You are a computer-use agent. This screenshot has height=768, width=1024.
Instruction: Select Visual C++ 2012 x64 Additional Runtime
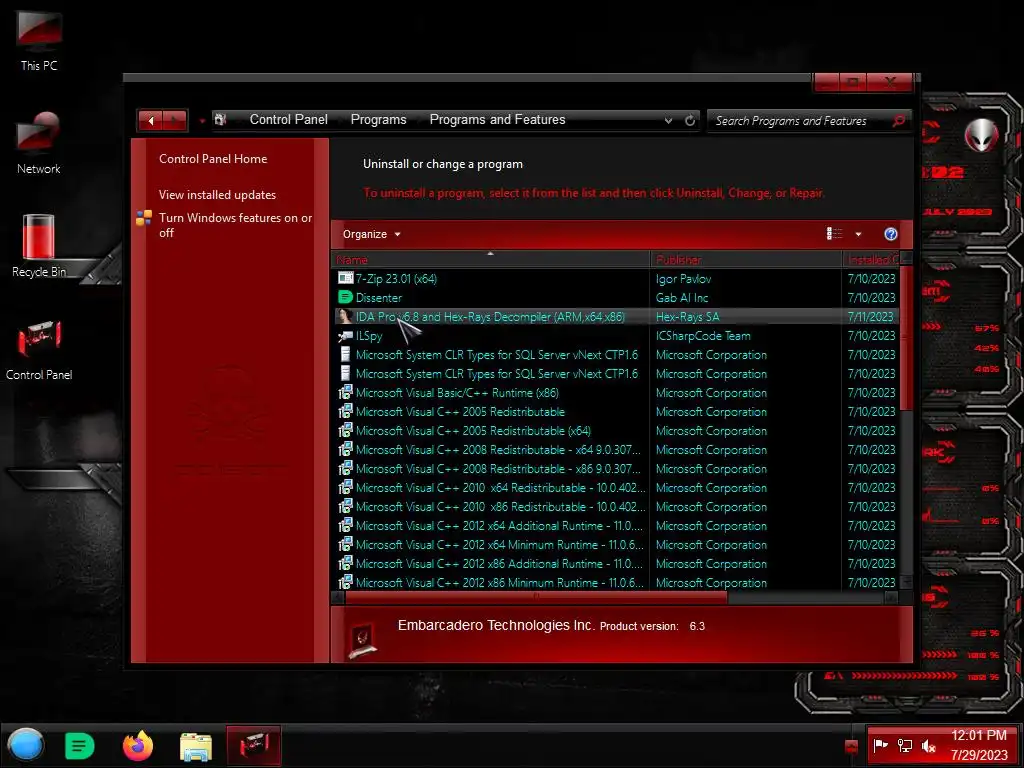click(499, 525)
